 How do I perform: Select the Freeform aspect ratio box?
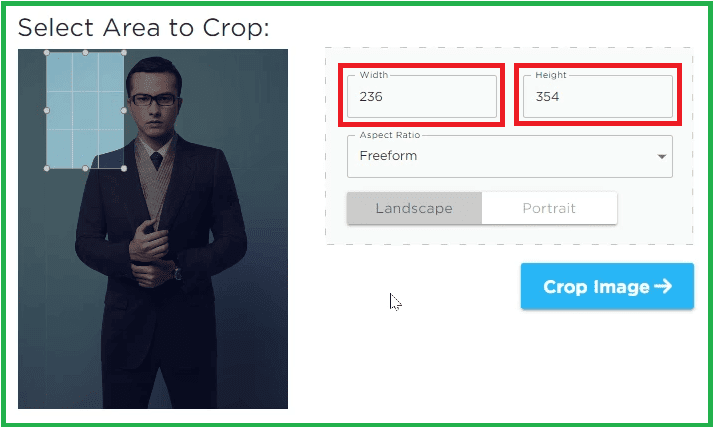click(510, 156)
